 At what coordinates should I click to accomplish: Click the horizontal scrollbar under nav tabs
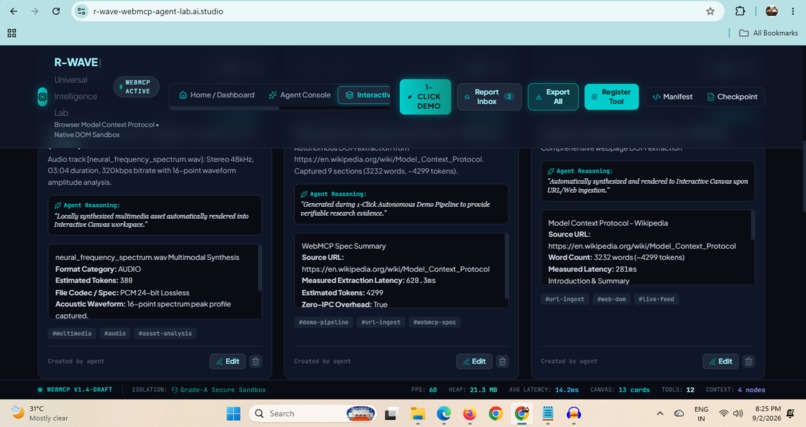point(226,108)
